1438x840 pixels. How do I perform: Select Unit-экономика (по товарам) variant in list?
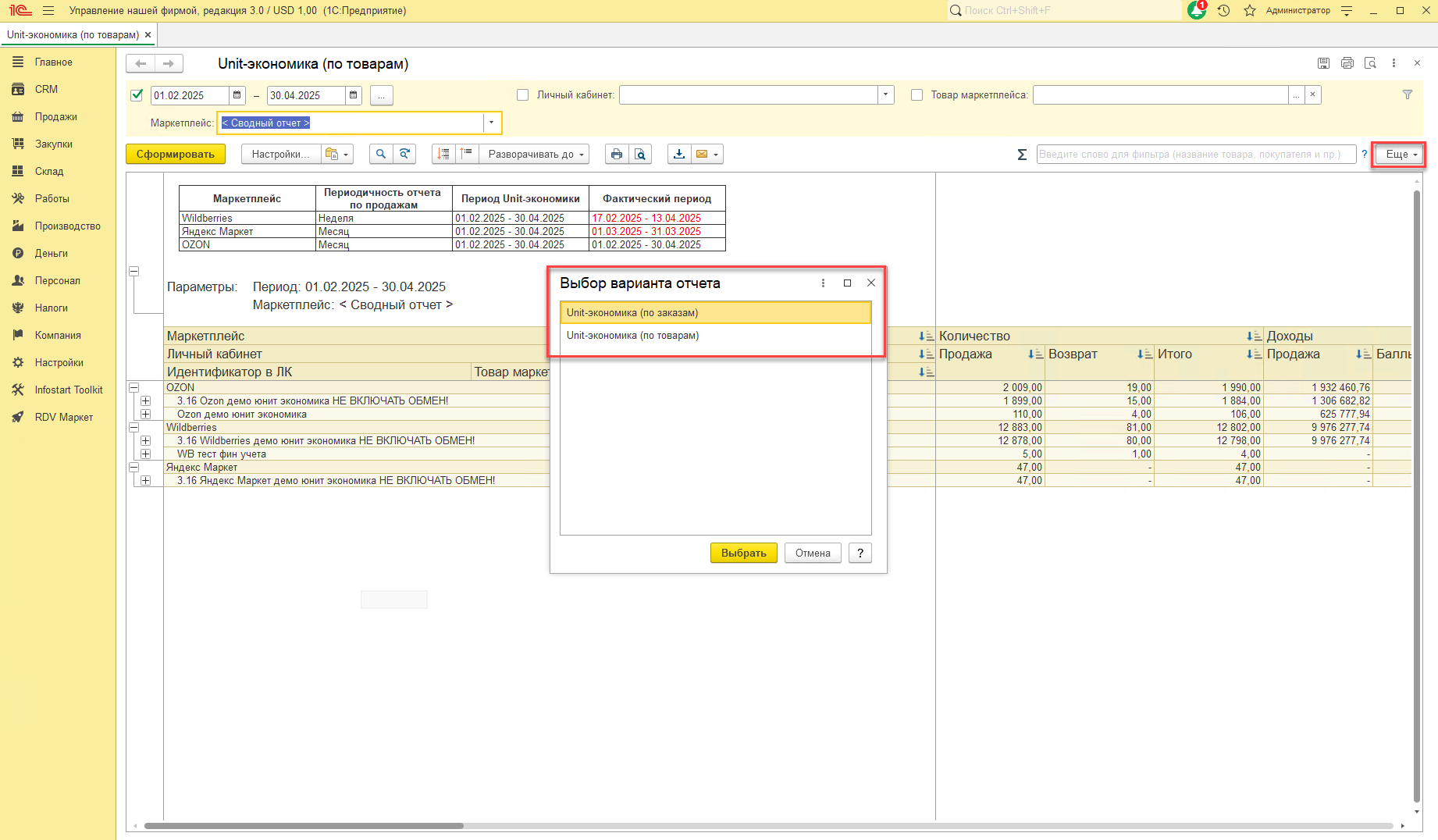pyautogui.click(x=715, y=336)
